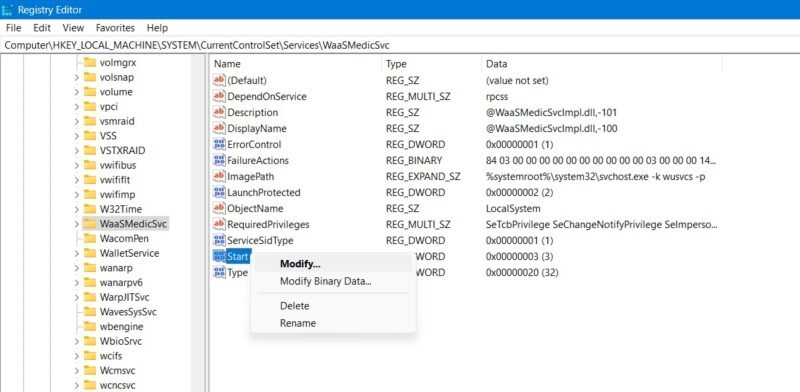Click the string icon beside RequiredPrivileges
Image resolution: width=800 pixels, height=392 pixels.
pyautogui.click(x=219, y=224)
